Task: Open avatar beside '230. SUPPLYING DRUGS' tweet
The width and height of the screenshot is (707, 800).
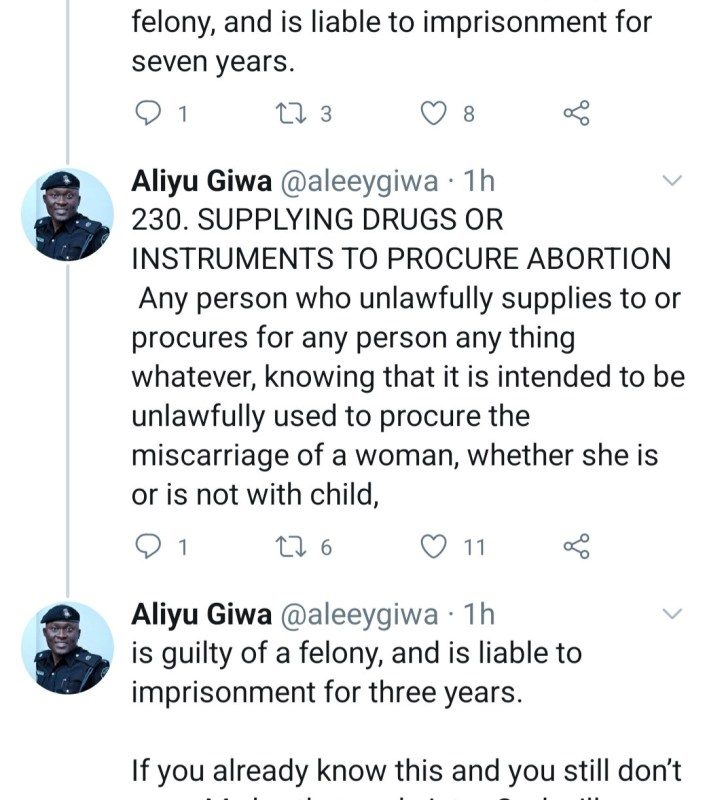Action: 67,215
